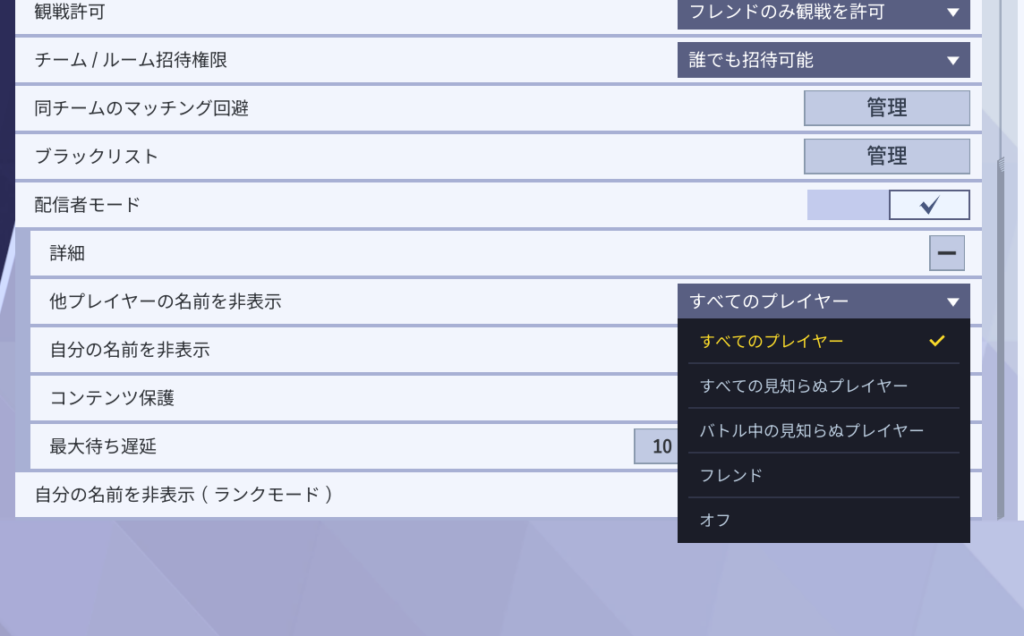Screen dimensions: 1024x636
Task: Open the 観戦許可 dropdown
Action: (823, 12)
